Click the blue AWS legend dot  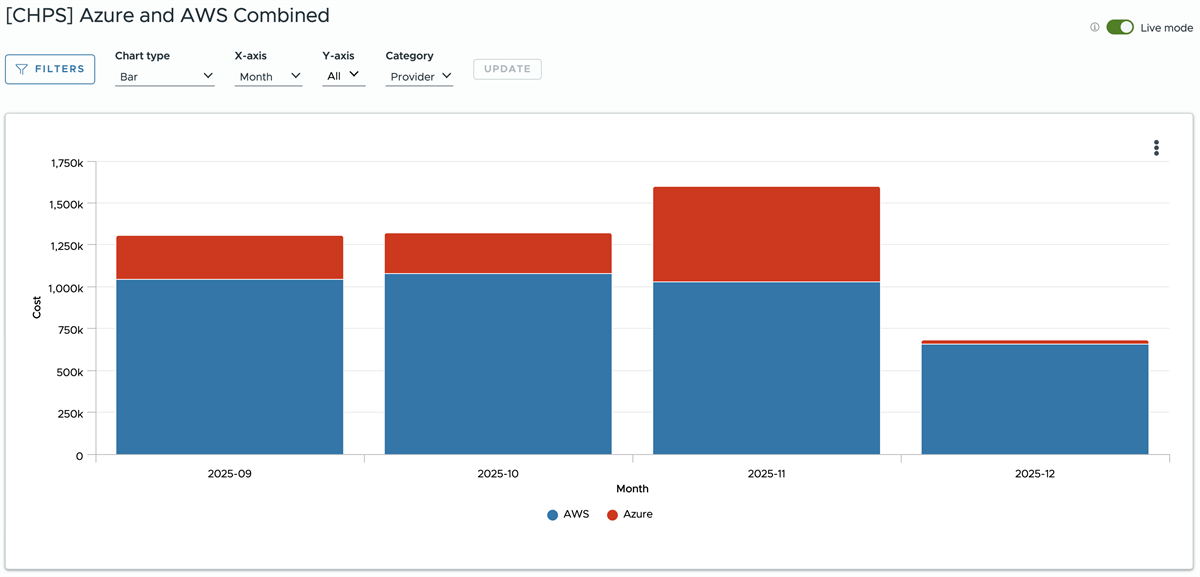(x=552, y=514)
